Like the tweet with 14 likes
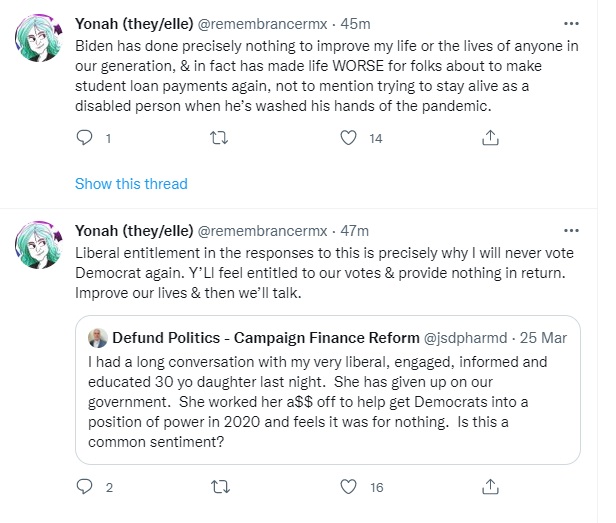 pos(348,138)
